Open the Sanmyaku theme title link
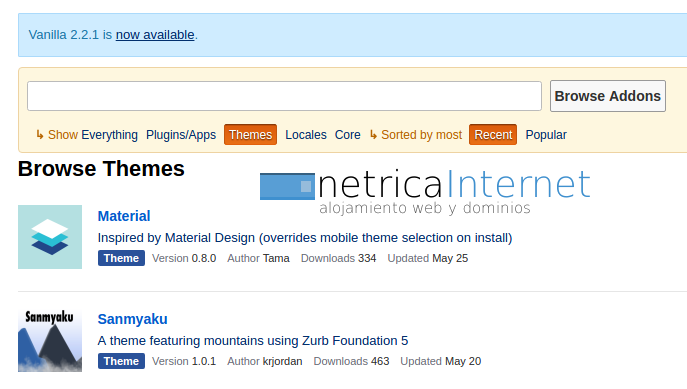 132,319
